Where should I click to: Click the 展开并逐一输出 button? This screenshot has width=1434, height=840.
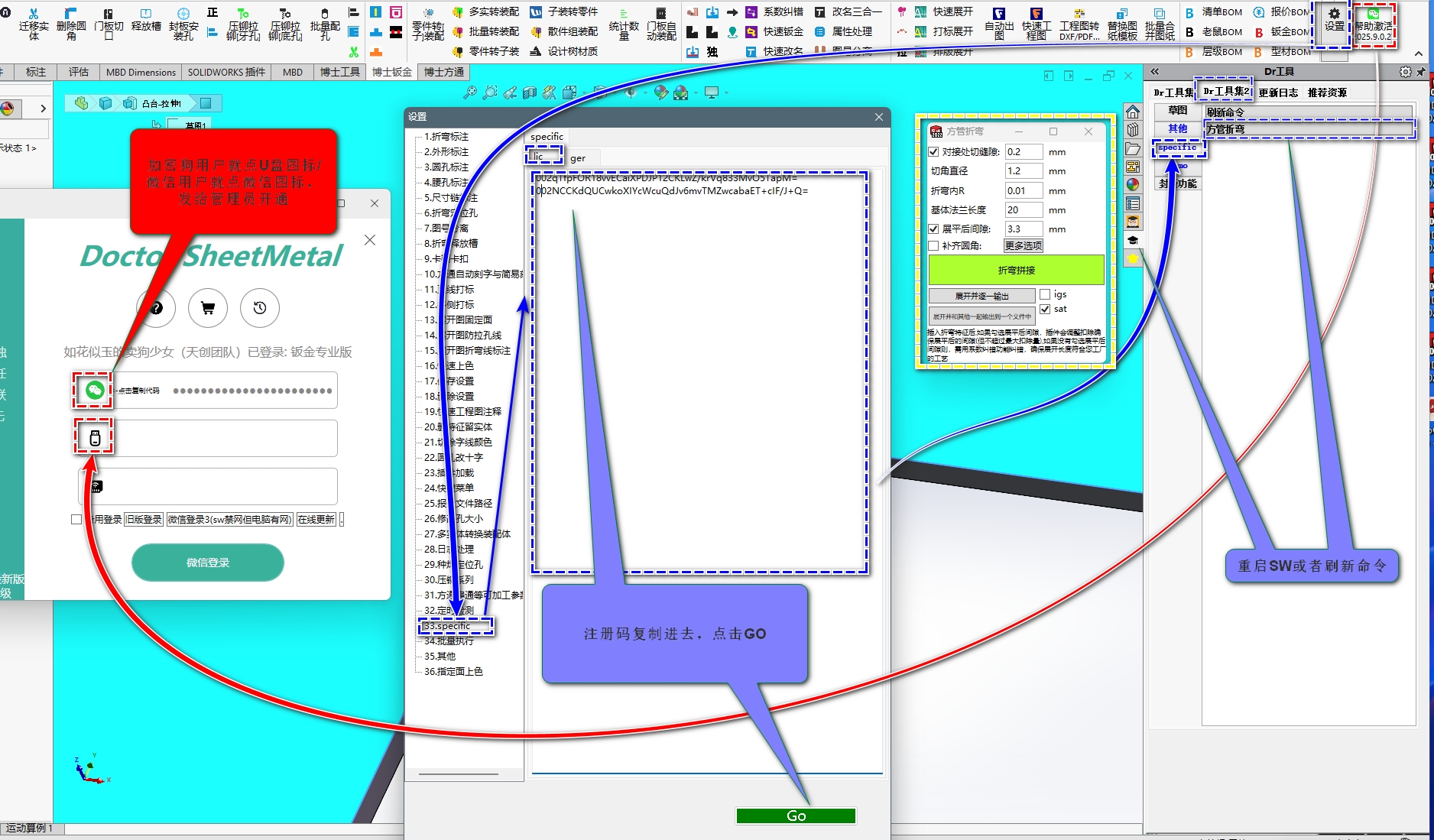click(982, 296)
